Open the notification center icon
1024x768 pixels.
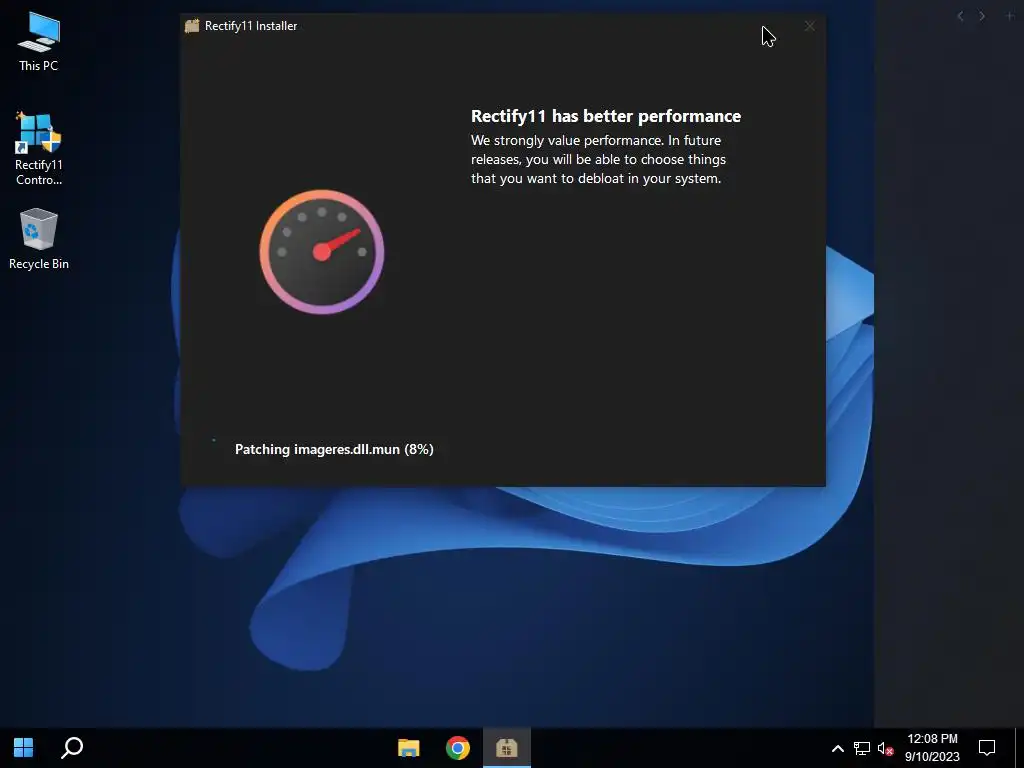pyautogui.click(x=987, y=748)
